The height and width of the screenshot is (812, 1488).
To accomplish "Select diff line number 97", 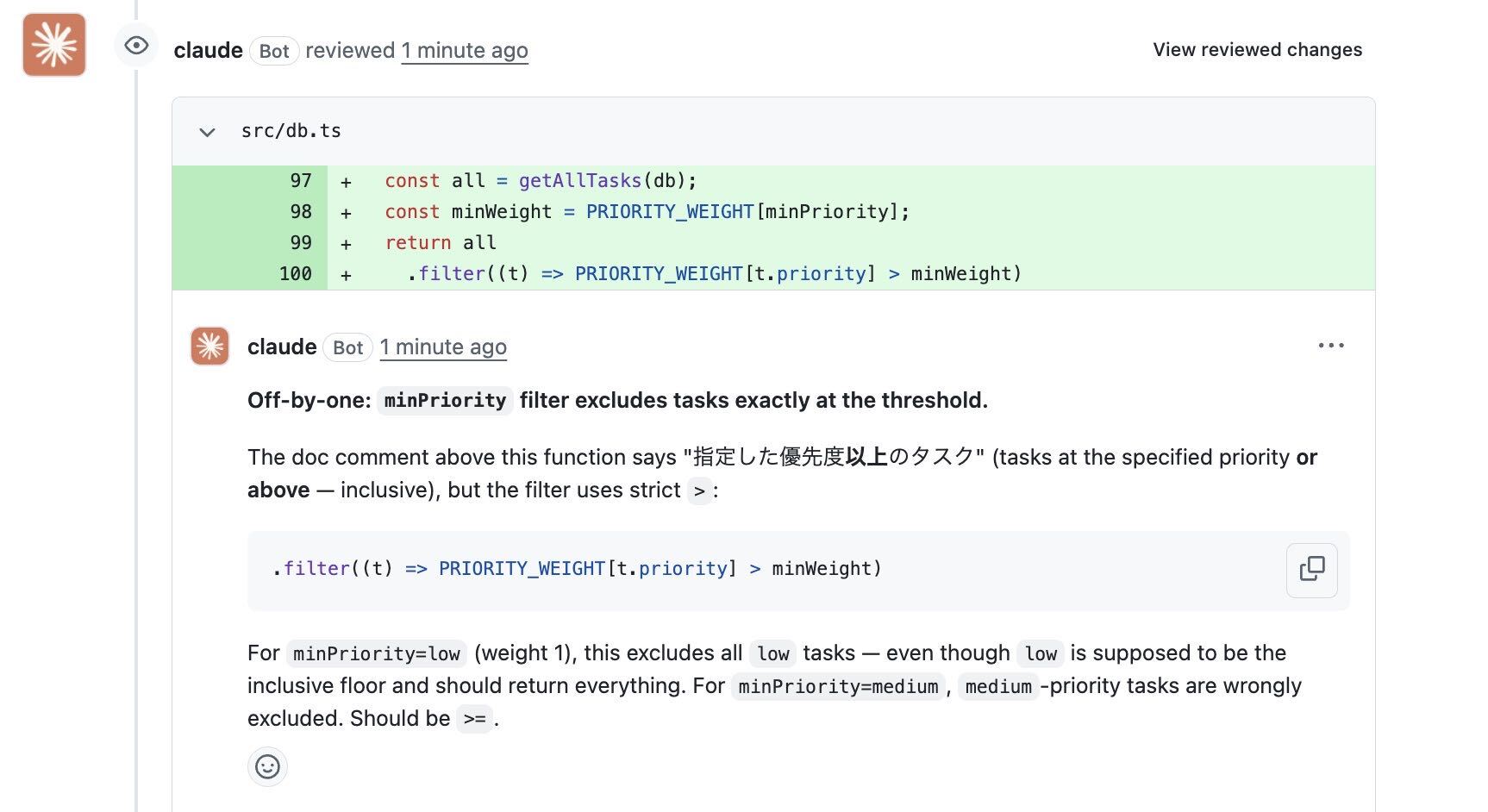I will 301,181.
